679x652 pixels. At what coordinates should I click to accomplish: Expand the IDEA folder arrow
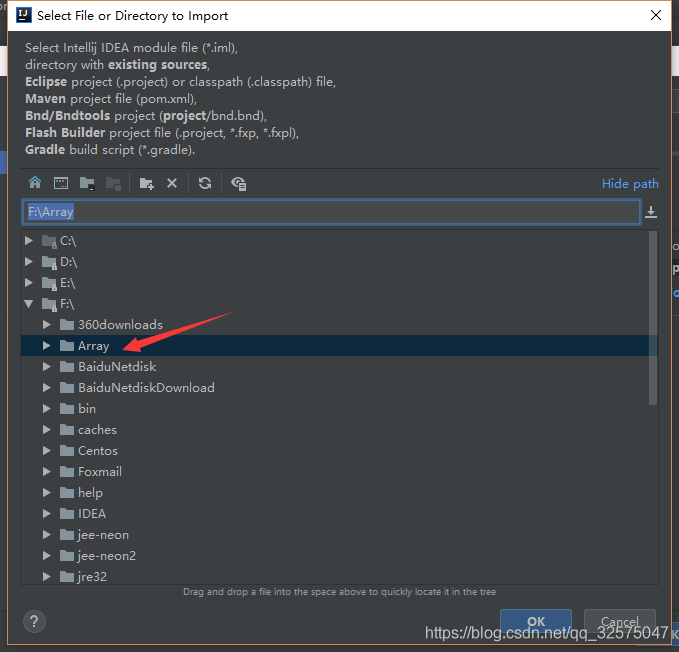(46, 513)
